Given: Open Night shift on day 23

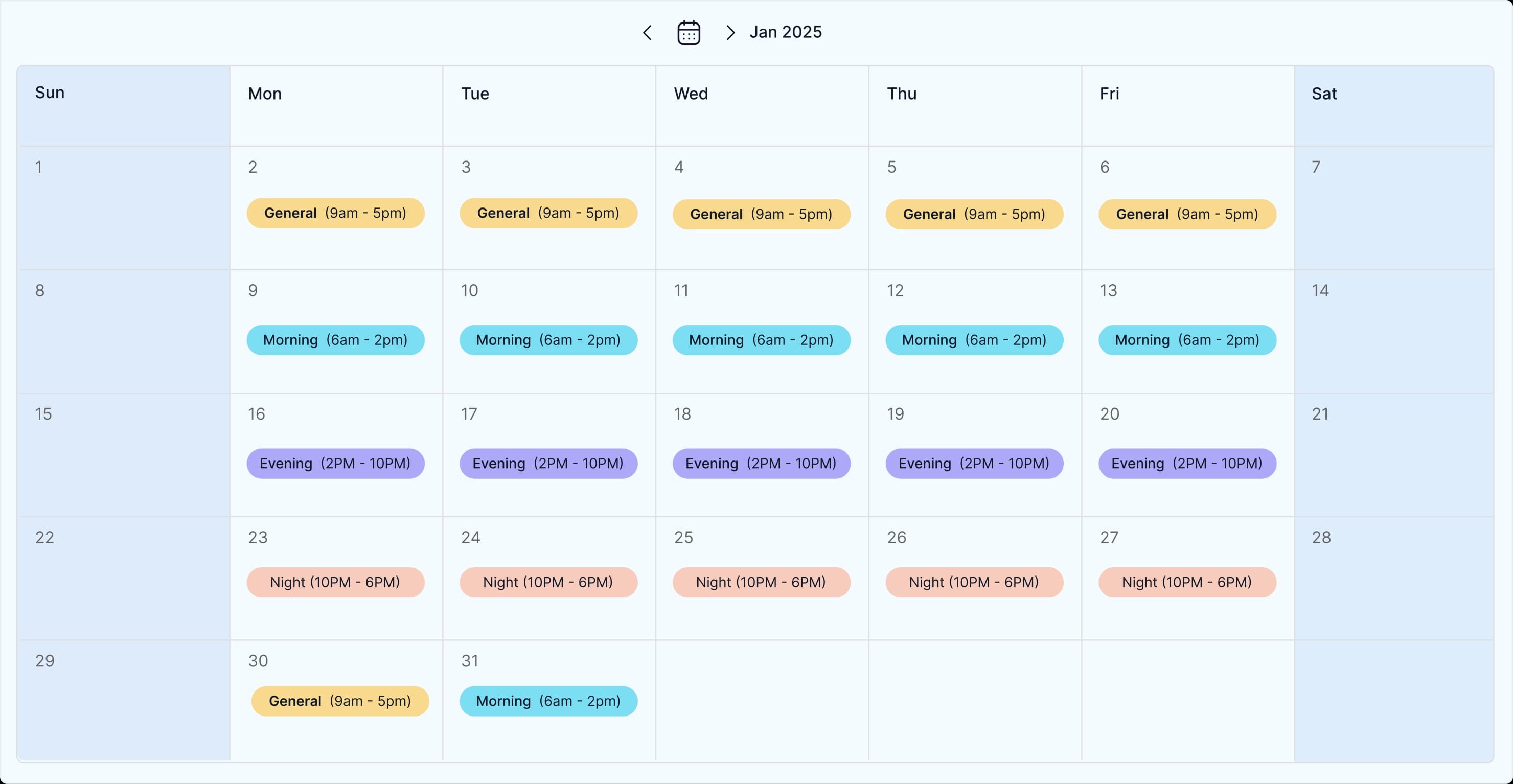Looking at the screenshot, I should 335,582.
